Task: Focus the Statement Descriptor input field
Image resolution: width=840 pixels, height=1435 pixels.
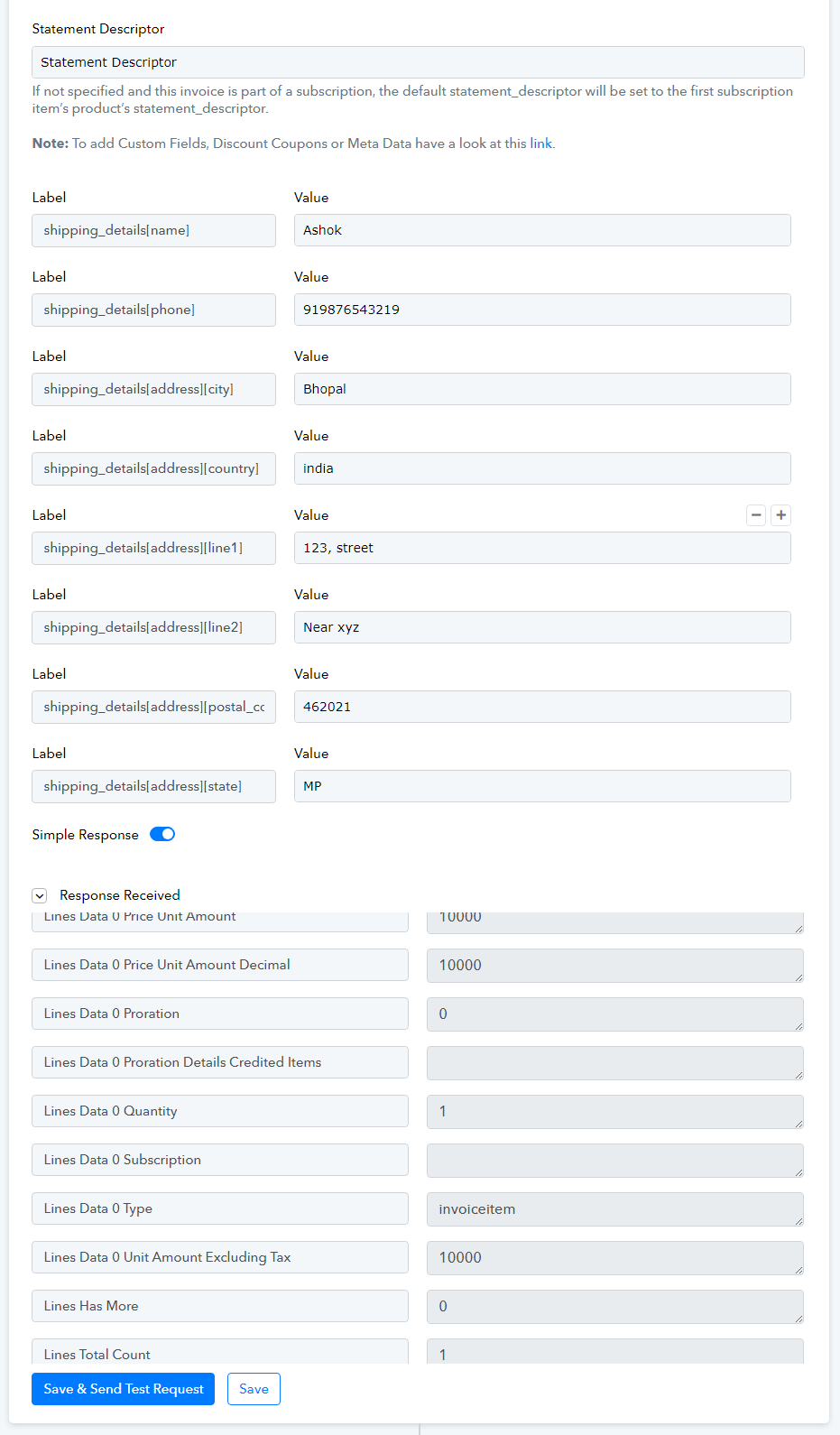Action: pos(418,62)
